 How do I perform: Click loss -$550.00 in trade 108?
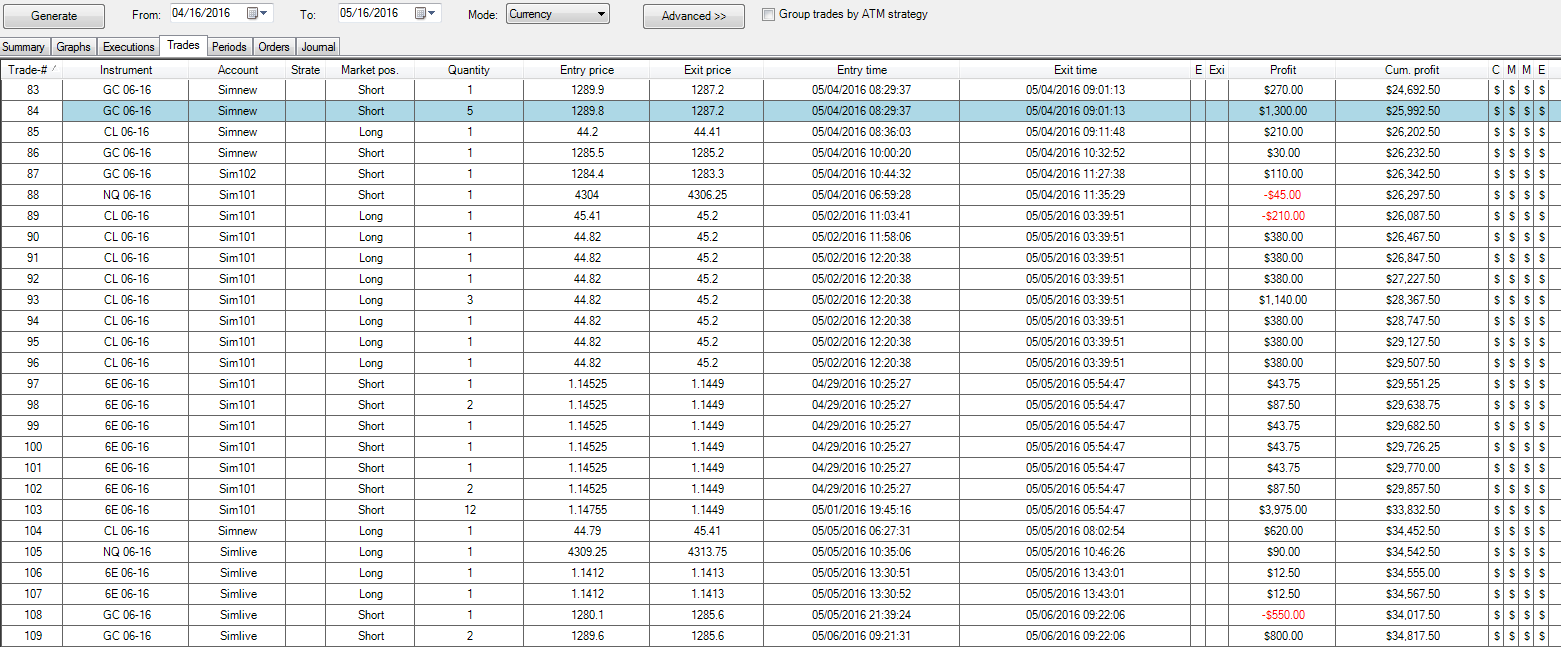(1283, 615)
